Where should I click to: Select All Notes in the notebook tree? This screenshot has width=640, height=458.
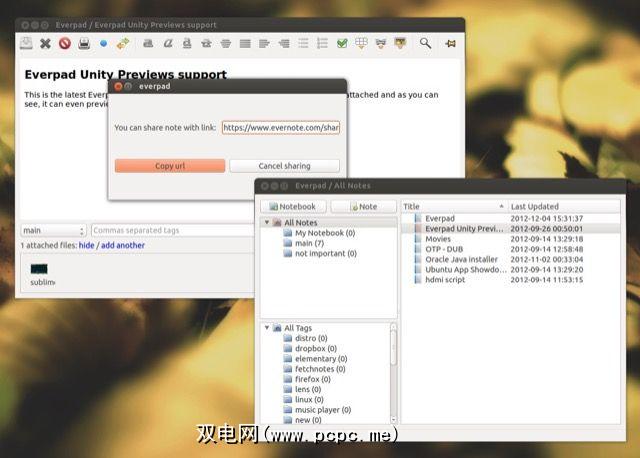point(300,222)
